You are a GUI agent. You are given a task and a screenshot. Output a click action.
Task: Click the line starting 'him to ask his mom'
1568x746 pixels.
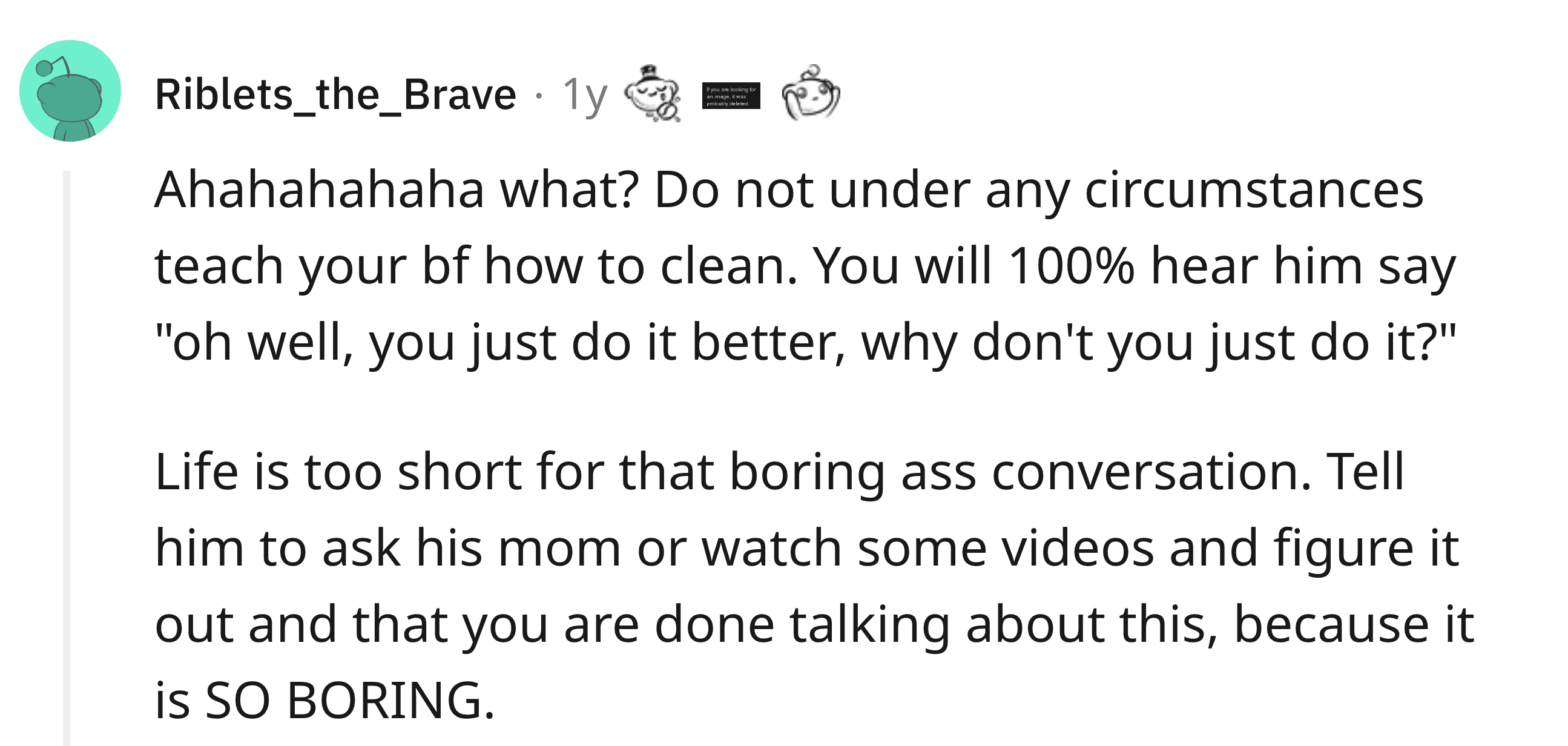tap(806, 548)
